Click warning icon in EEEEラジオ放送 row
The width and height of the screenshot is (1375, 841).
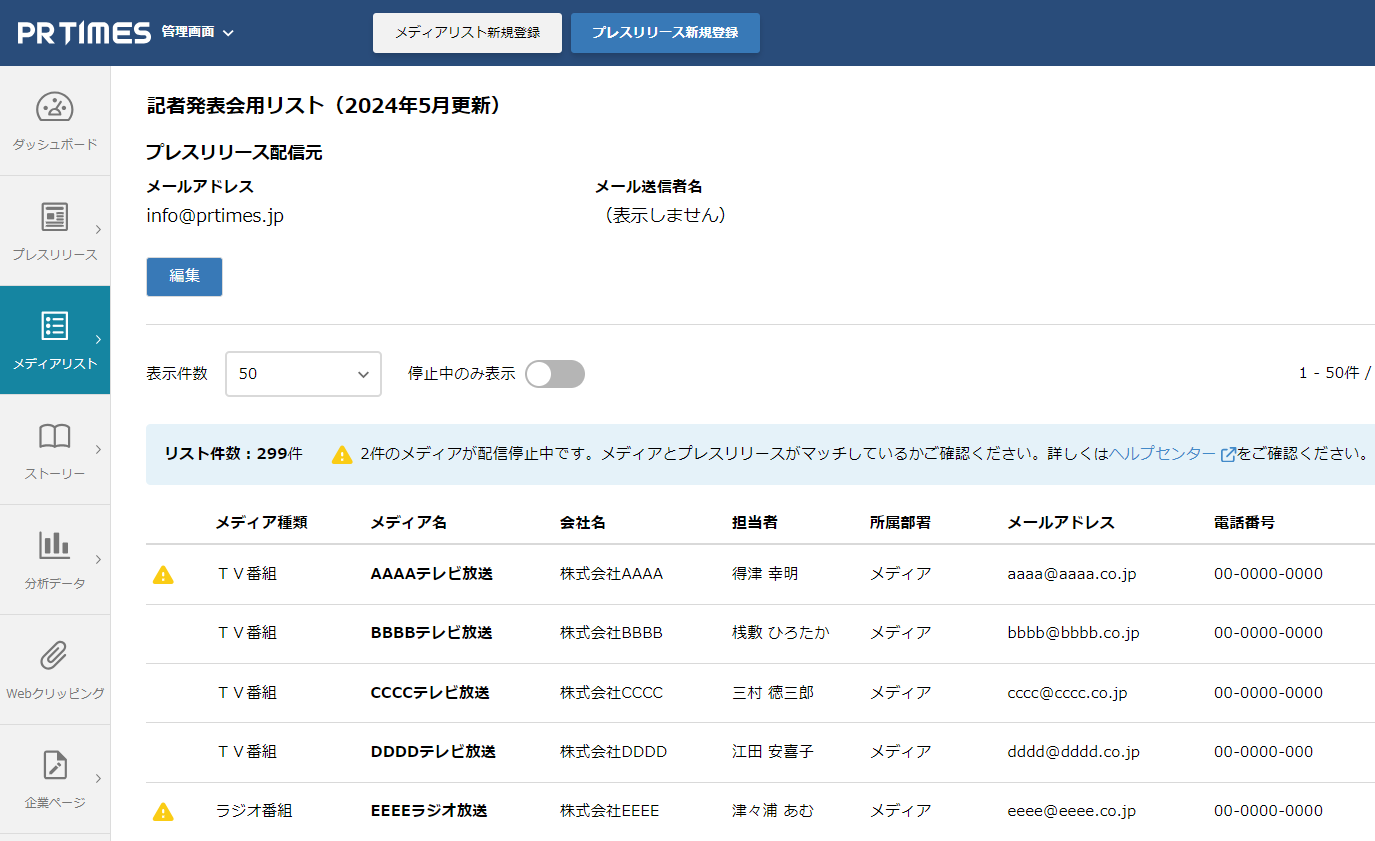163,812
